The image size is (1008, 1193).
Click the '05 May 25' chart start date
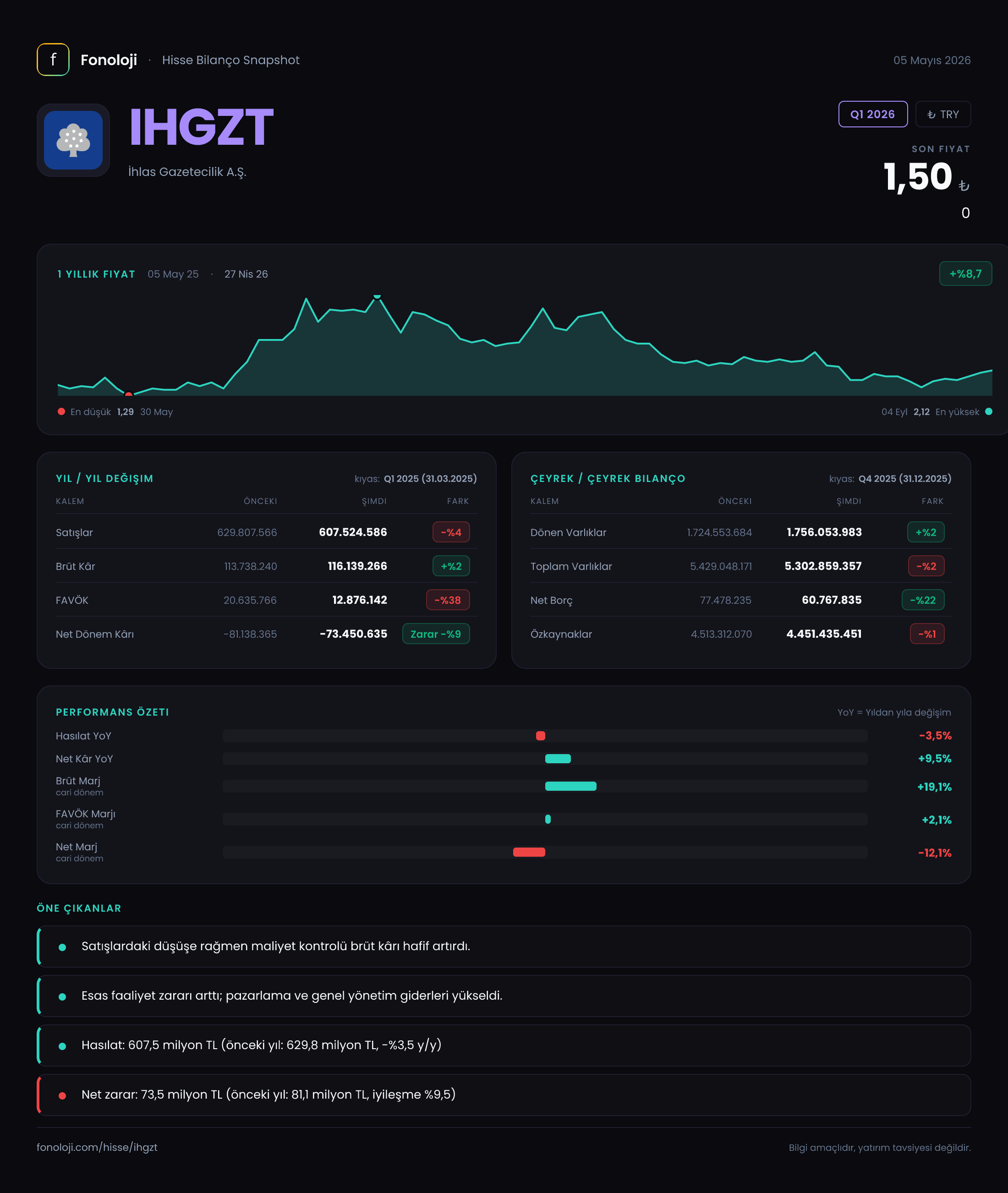click(173, 274)
